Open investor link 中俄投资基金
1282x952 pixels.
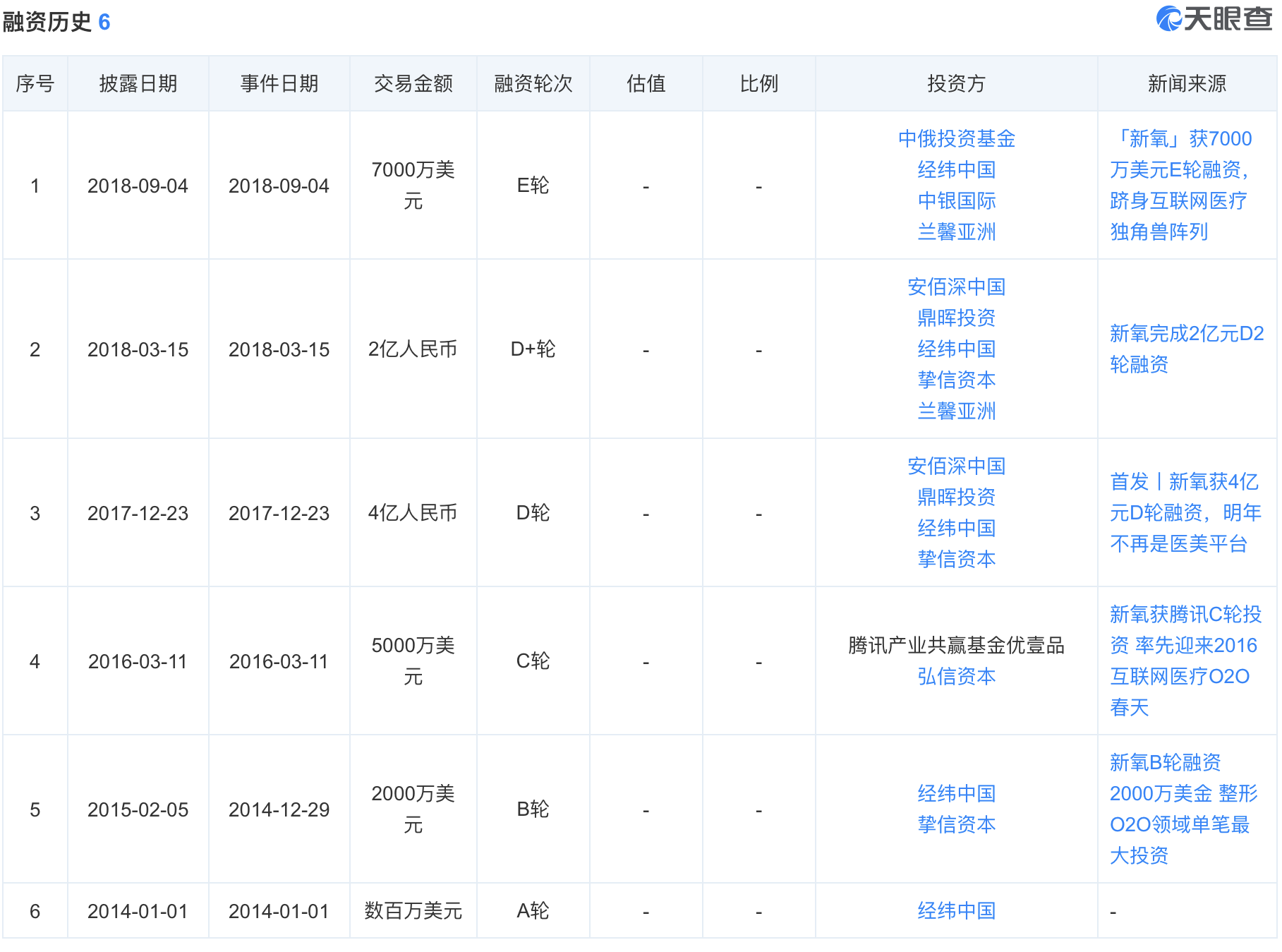pyautogui.click(x=956, y=139)
